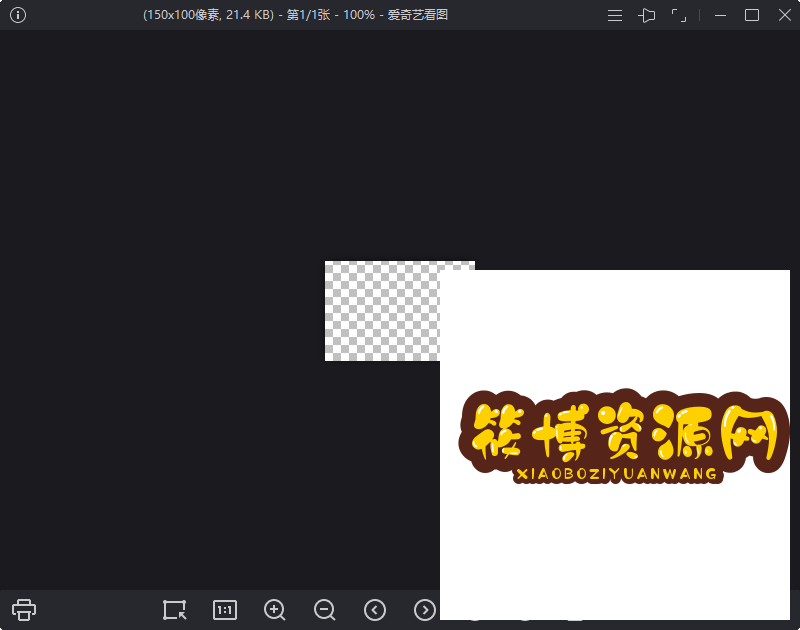
Task: Zoom in on the image
Action: [x=274, y=610]
